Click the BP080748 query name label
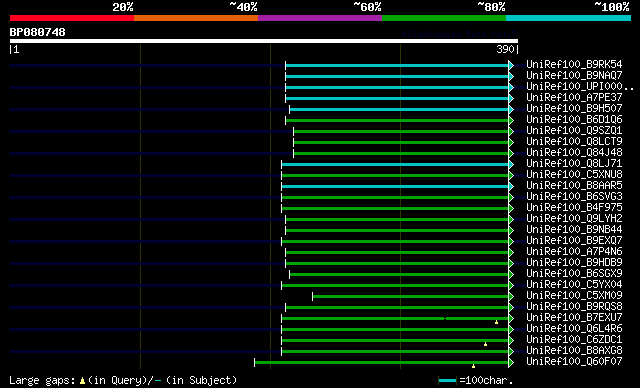The image size is (640, 388). pos(38,32)
